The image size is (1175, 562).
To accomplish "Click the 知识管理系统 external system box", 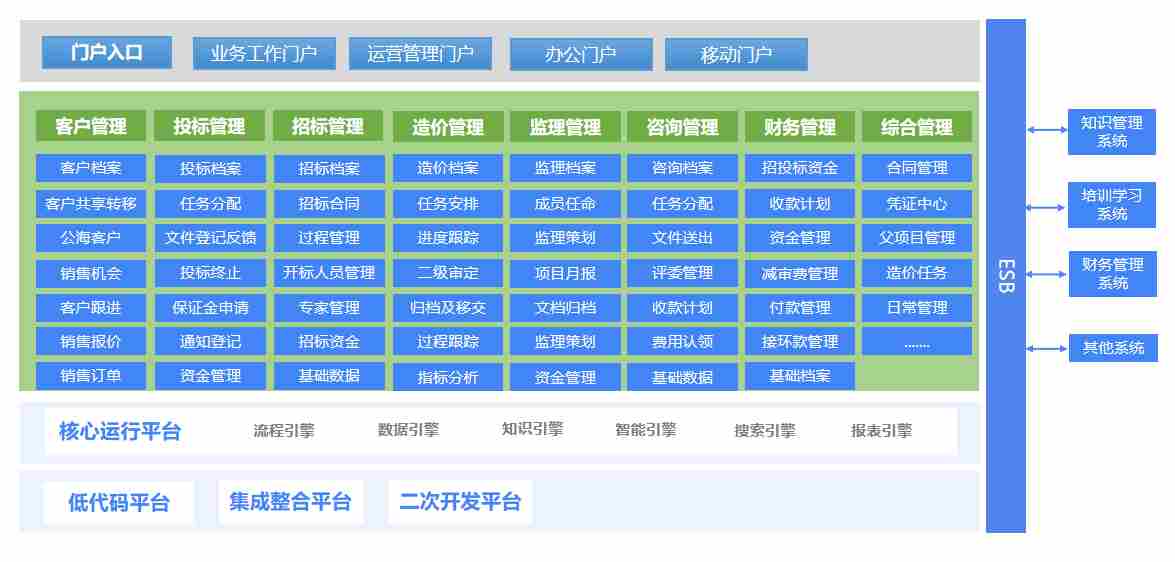I will coord(1111,132).
